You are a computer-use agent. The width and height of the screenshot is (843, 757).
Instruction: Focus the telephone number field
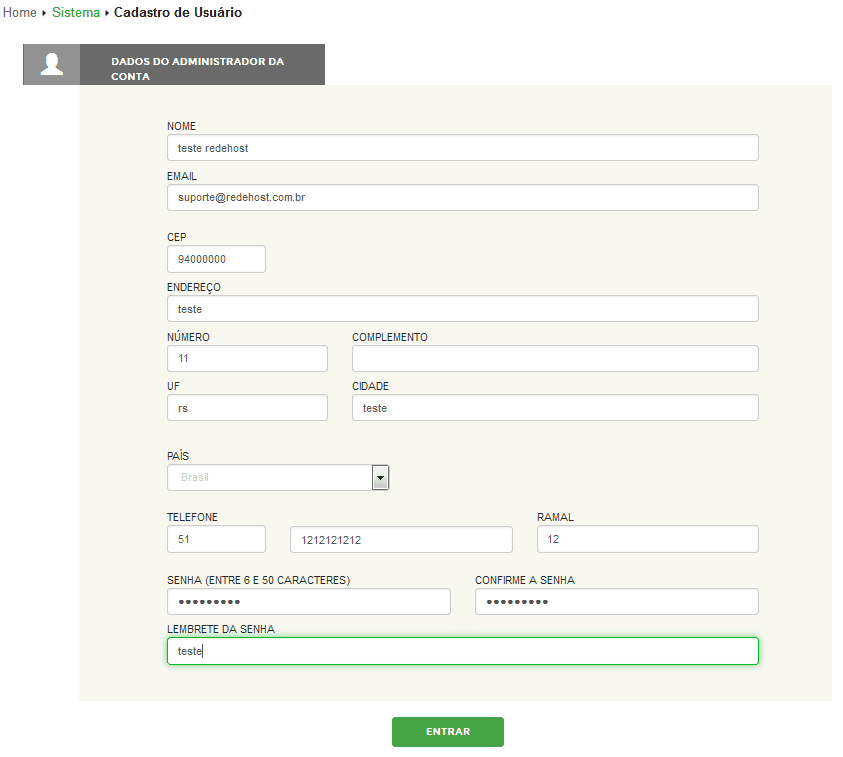tap(400, 540)
